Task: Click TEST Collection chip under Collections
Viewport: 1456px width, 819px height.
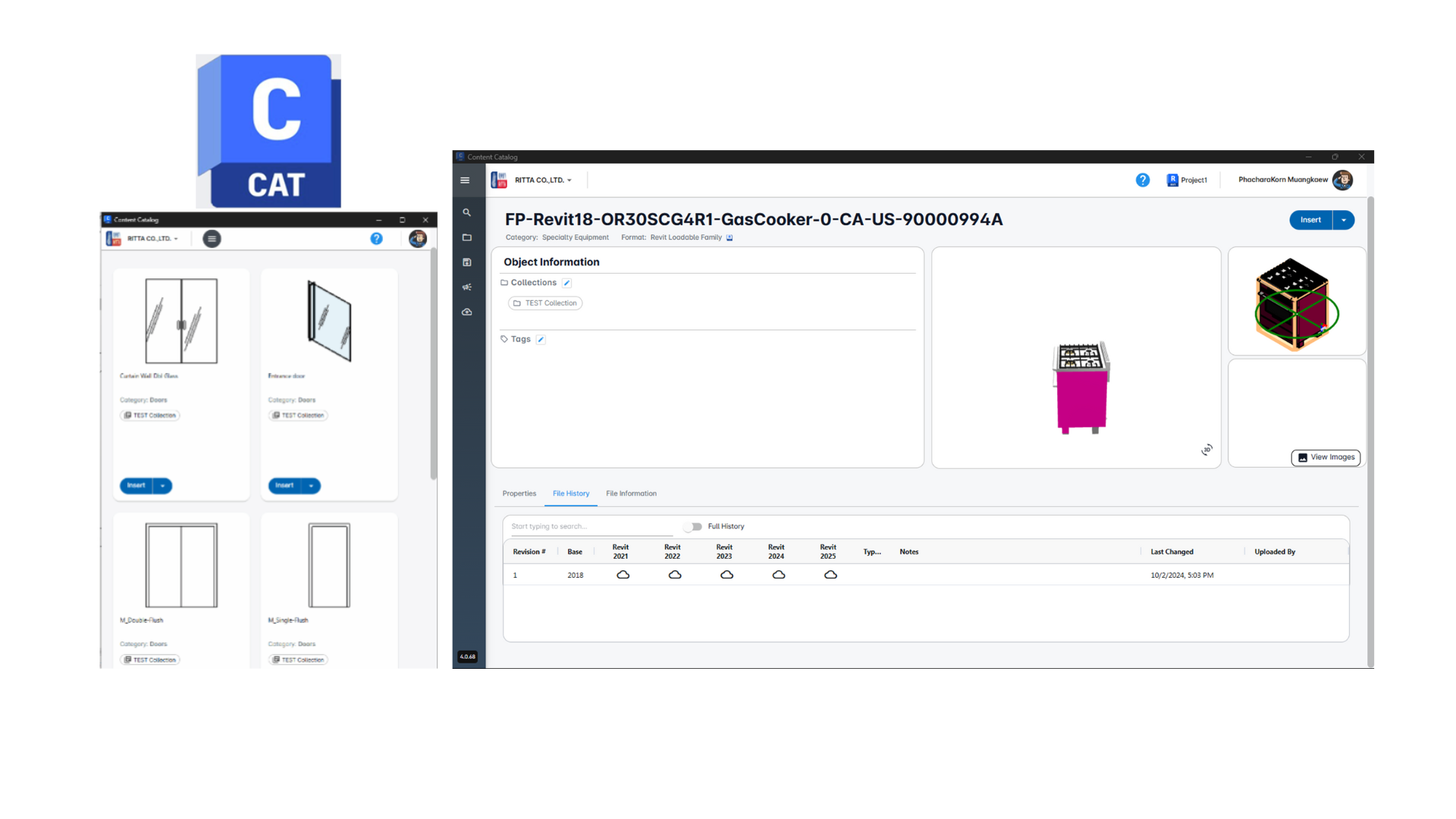Action: (x=545, y=303)
